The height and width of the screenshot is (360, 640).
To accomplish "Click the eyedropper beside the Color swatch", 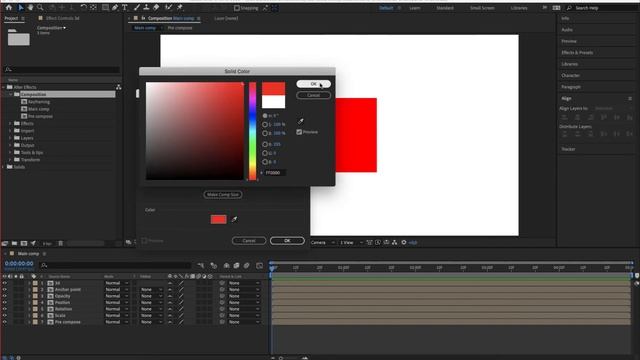I will [x=234, y=220].
